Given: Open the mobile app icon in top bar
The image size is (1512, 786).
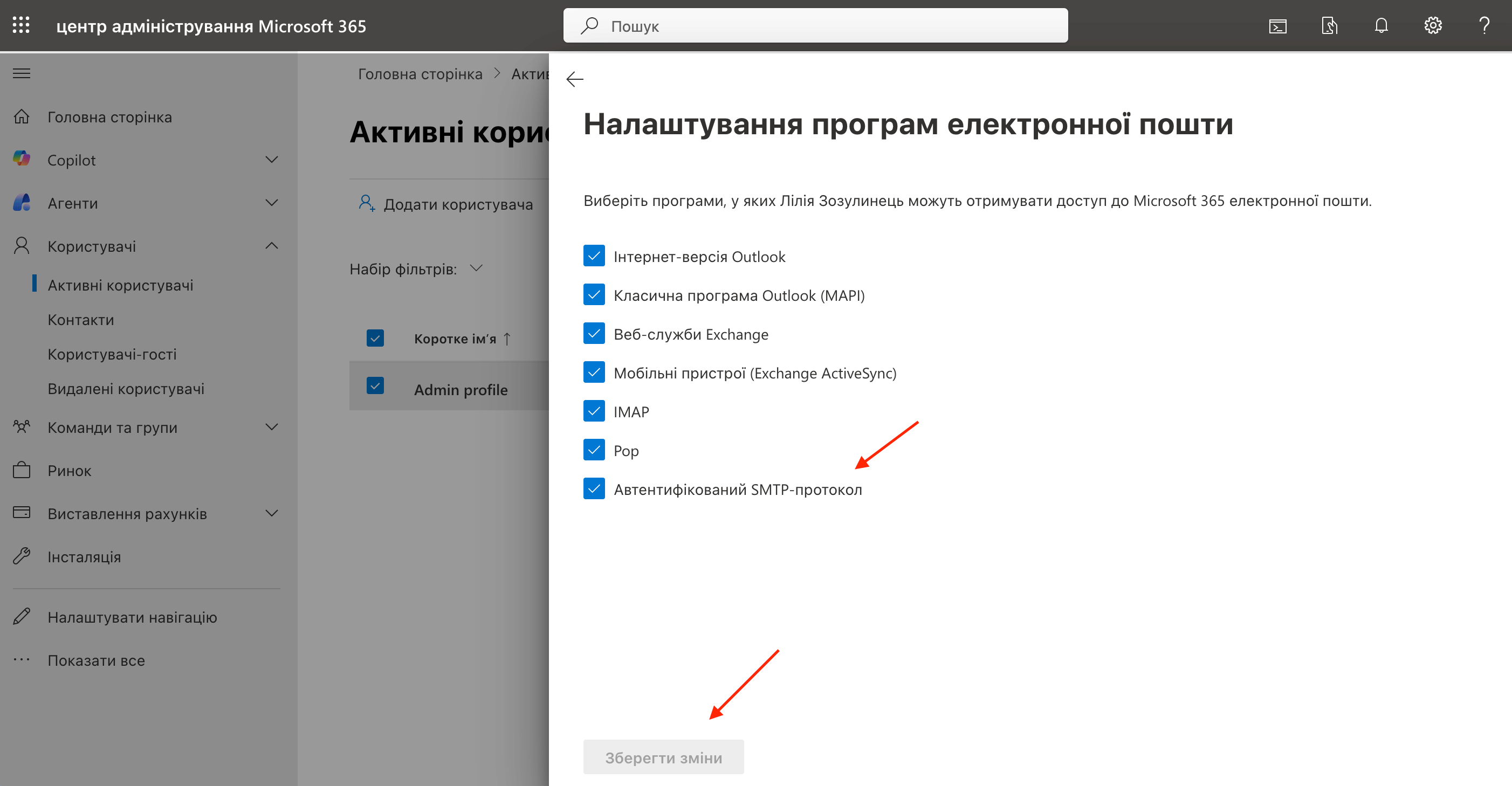Looking at the screenshot, I should point(1329,25).
